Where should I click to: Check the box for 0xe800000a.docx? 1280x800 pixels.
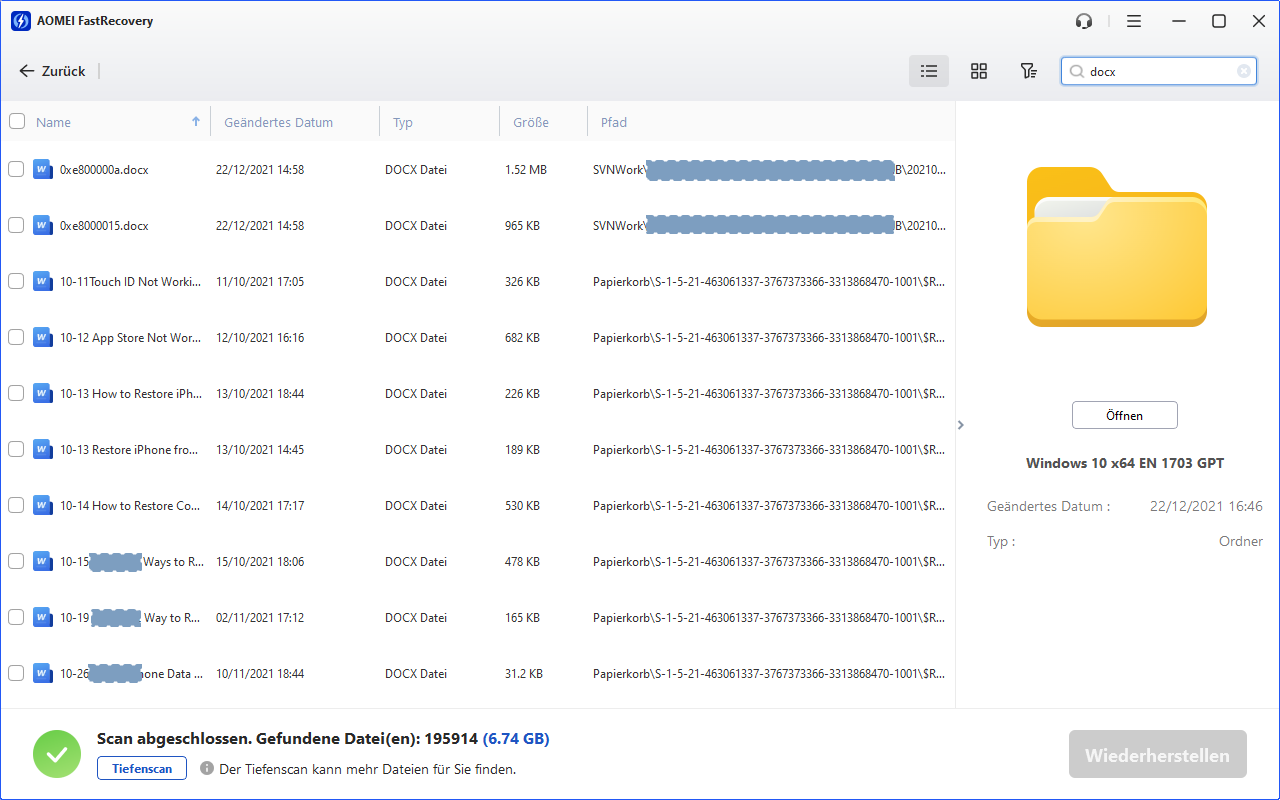point(16,170)
